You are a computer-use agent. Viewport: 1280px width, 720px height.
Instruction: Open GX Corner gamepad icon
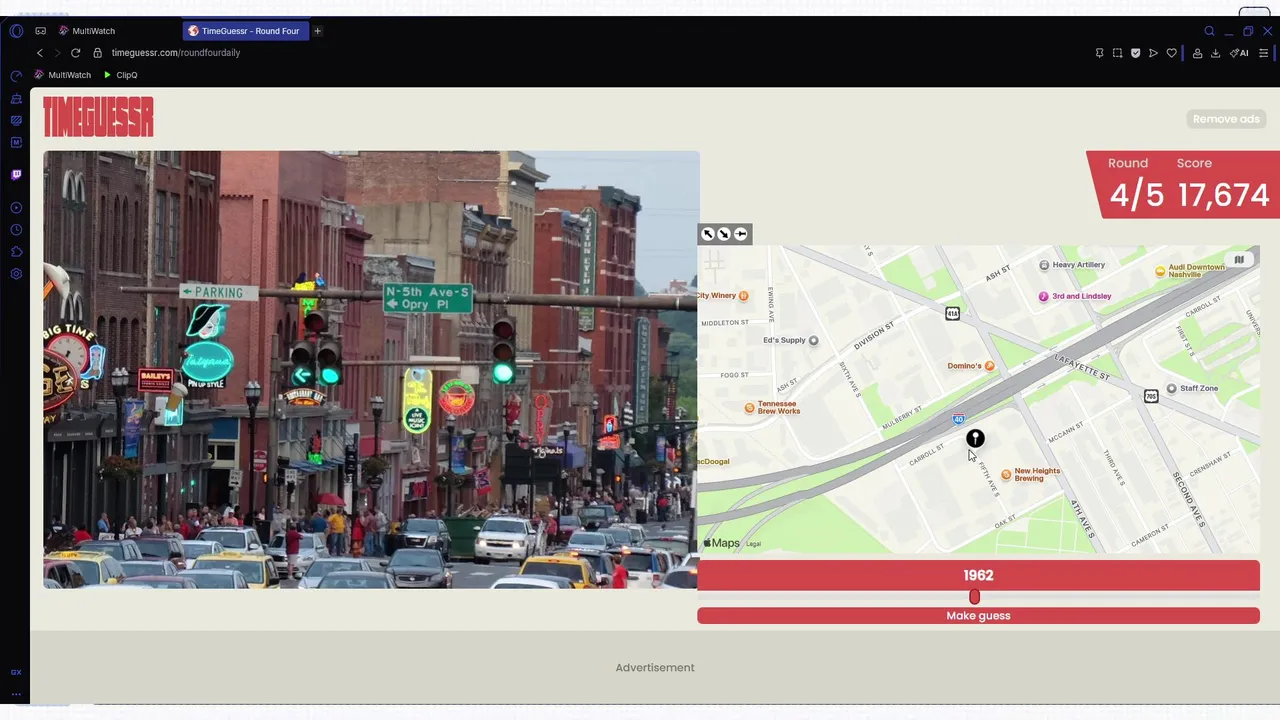[41, 31]
